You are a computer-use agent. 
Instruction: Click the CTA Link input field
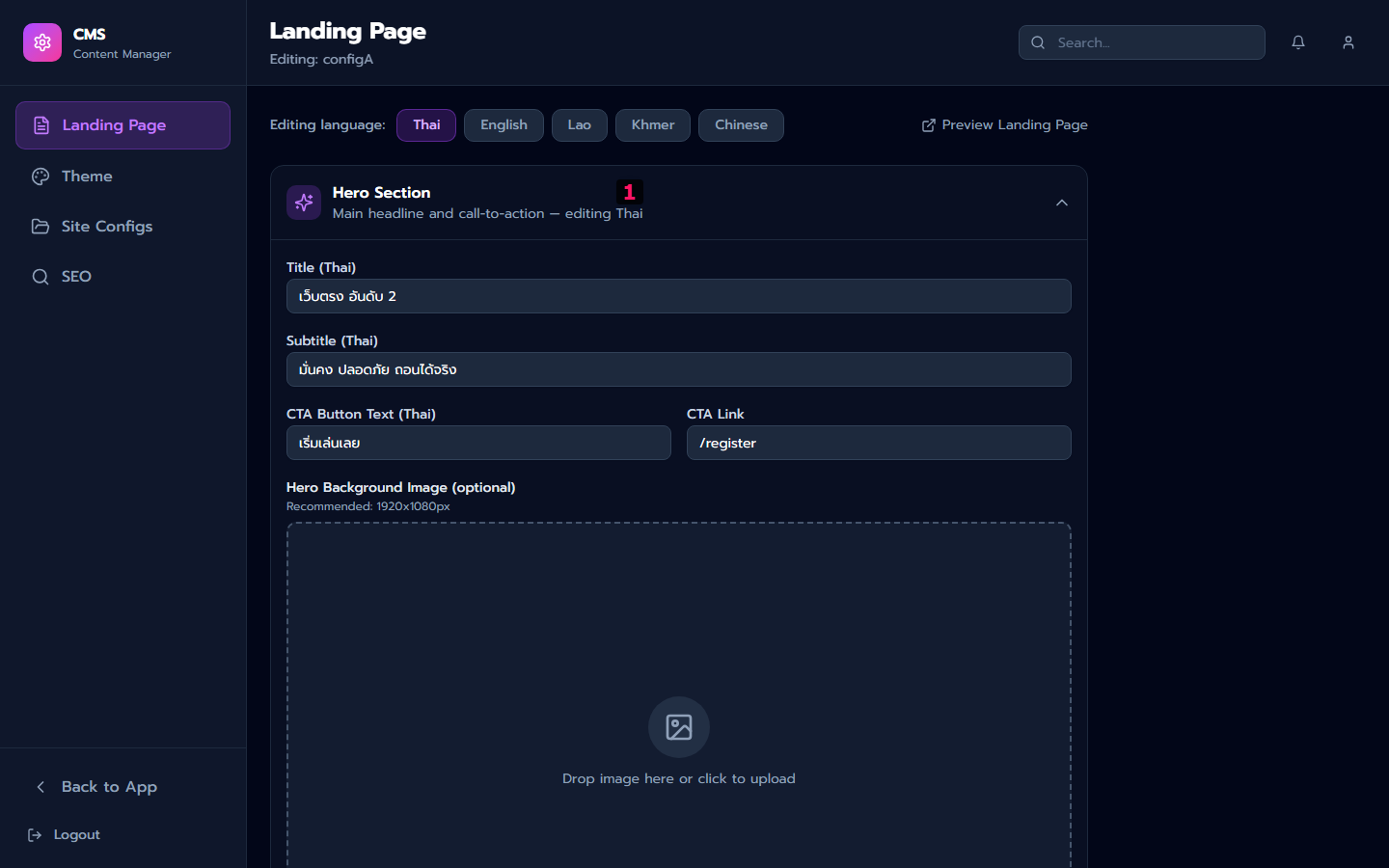pos(878,443)
